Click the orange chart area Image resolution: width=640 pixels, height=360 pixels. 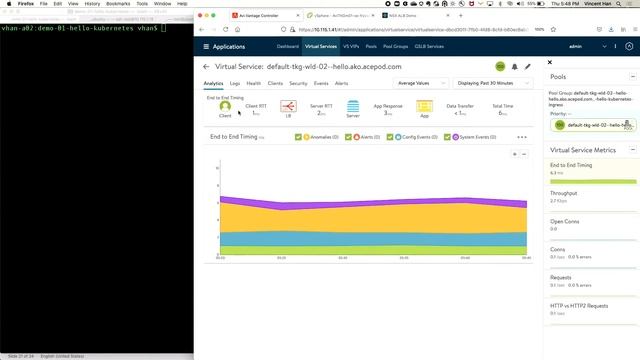pos(373,219)
